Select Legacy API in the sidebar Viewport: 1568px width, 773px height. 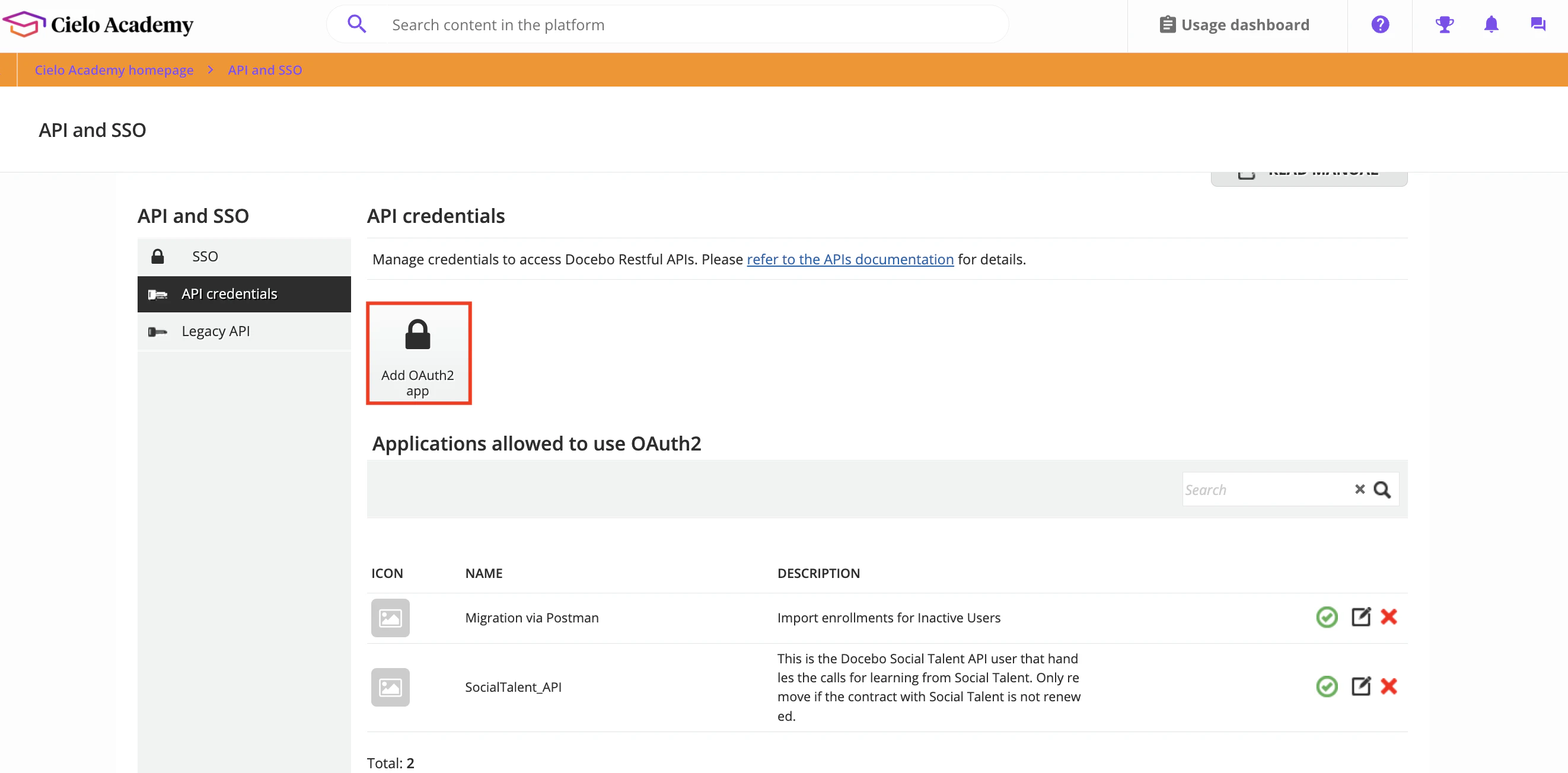[x=215, y=331]
